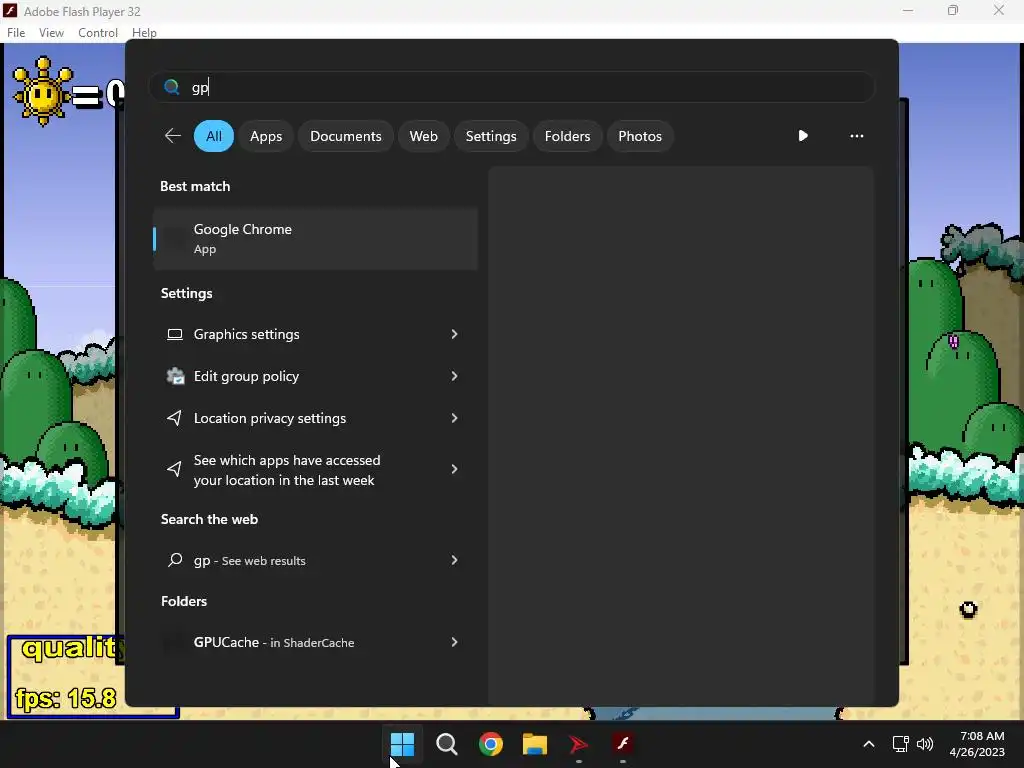Switch to the Photos filter tab
This screenshot has width=1024, height=768.
(640, 136)
